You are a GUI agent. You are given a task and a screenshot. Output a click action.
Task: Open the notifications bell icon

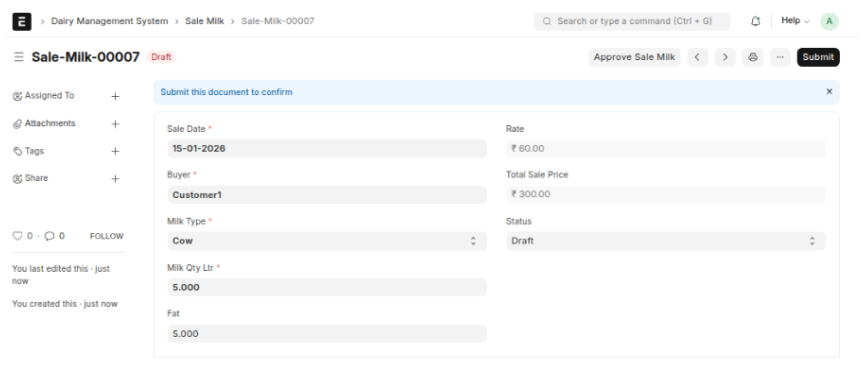755,21
